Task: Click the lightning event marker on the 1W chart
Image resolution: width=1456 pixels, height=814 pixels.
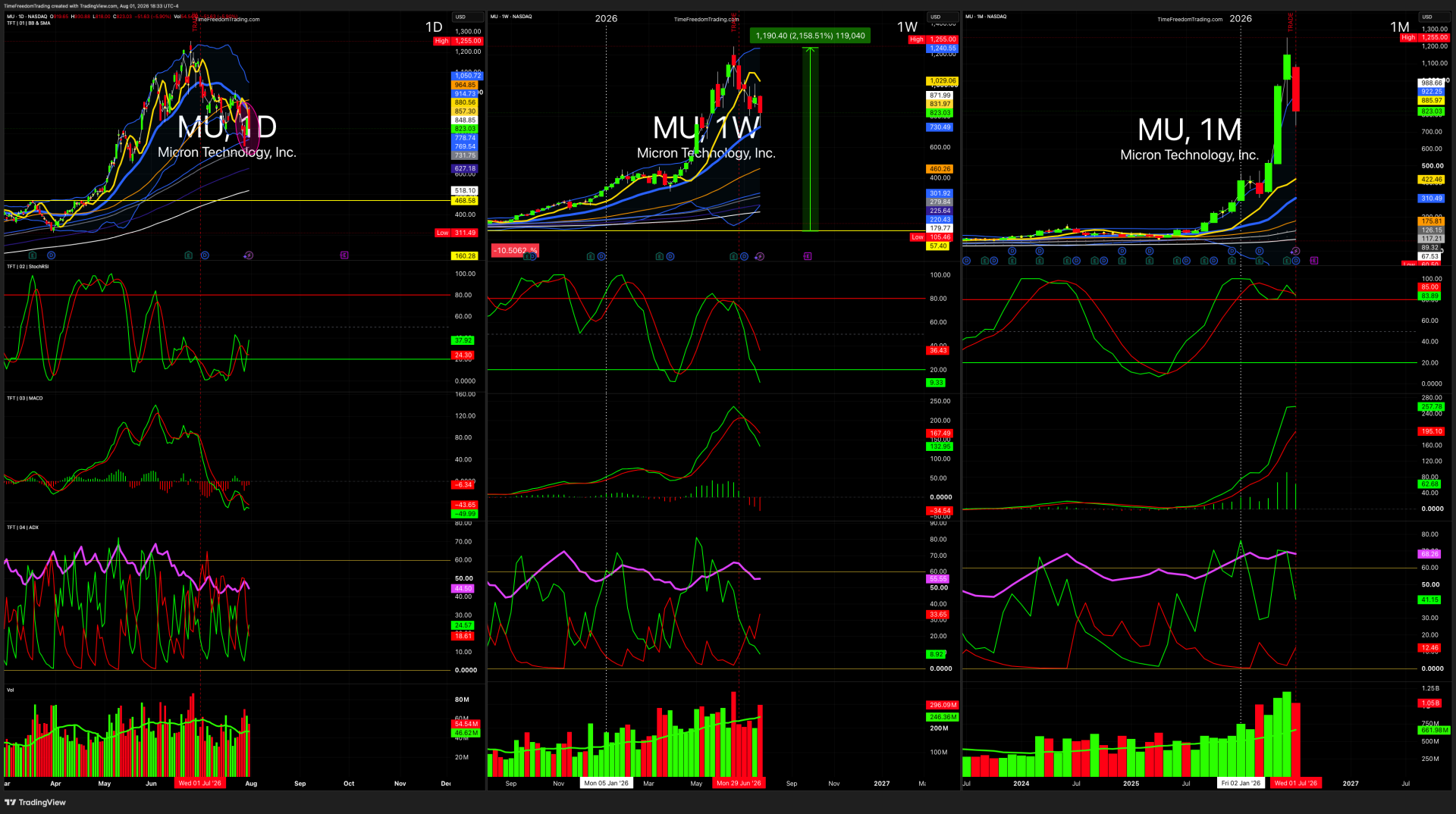Action: point(760,257)
